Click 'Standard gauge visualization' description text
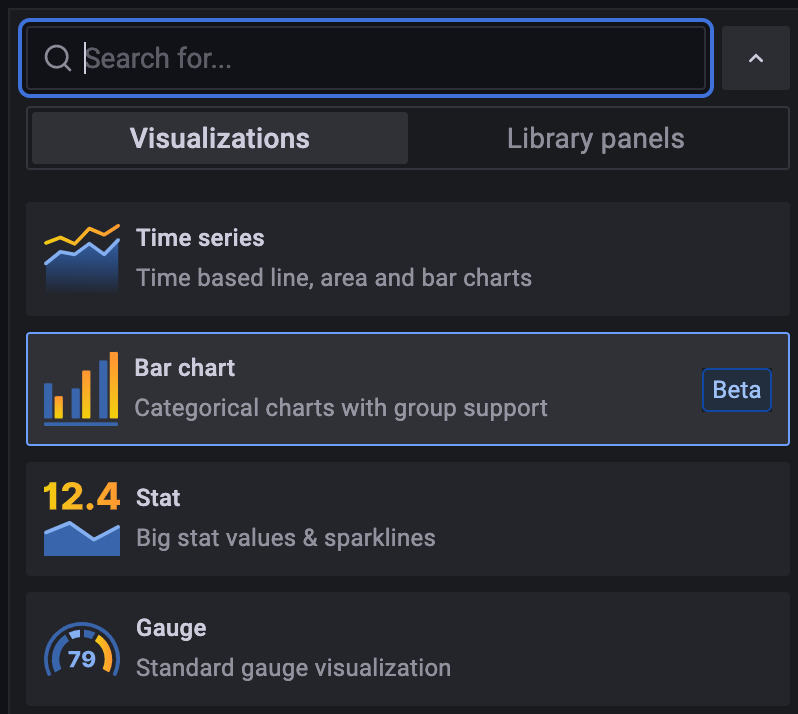Image resolution: width=798 pixels, height=714 pixels. pos(293,668)
